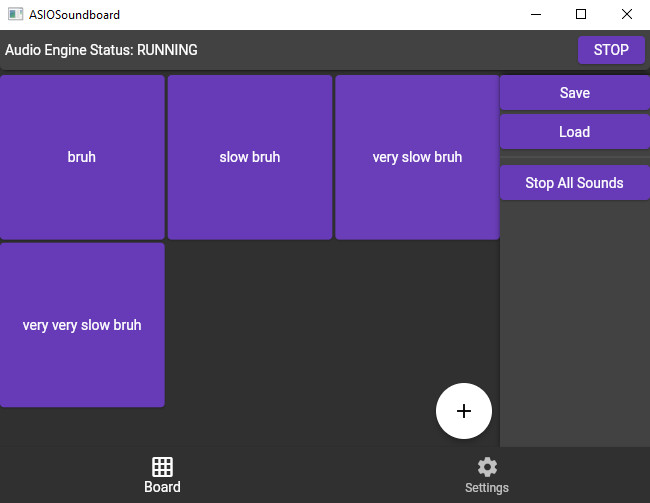Click the ASIOSoundboard app icon in title bar

pyautogui.click(x=15, y=14)
